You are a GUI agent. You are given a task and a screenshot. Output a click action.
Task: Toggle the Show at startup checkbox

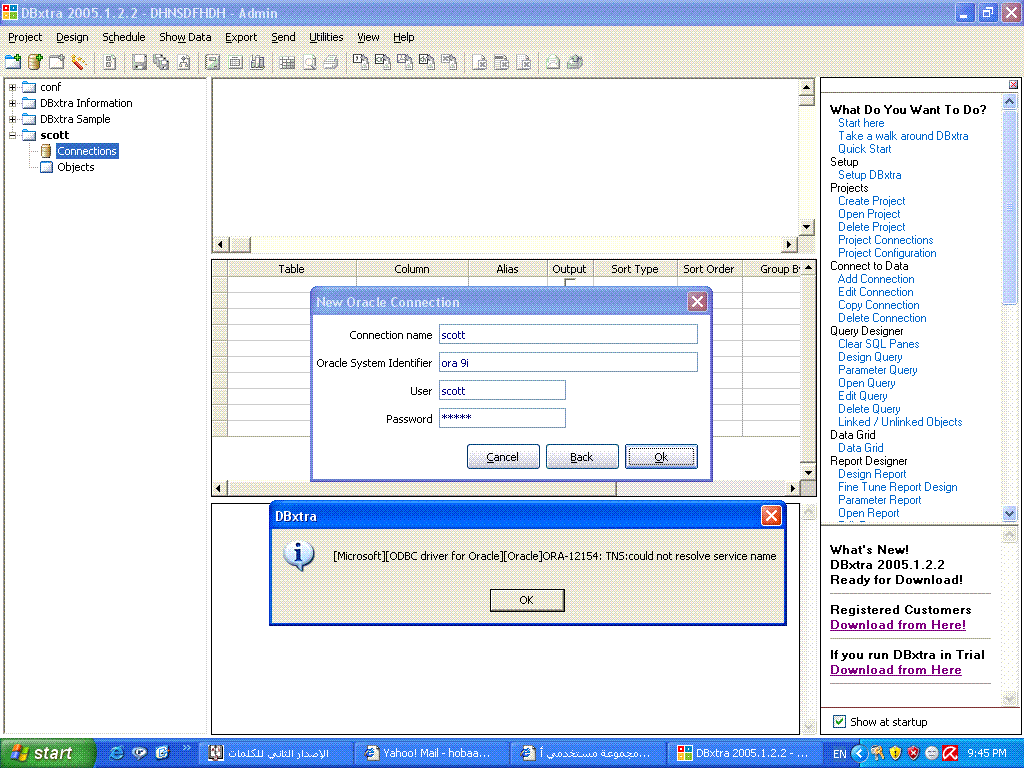(839, 722)
